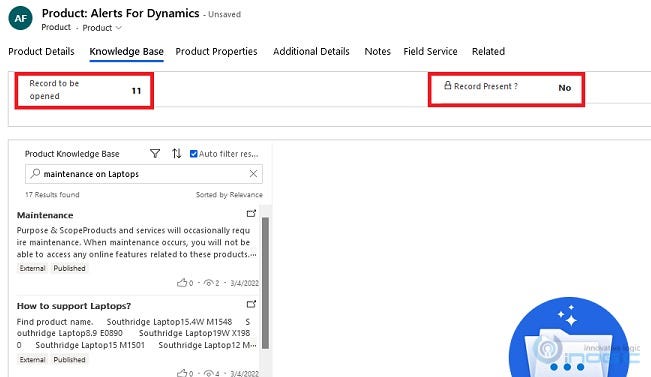The image size is (651, 377).
Task: Open the How to support Laptops? article
Action: 73,306
